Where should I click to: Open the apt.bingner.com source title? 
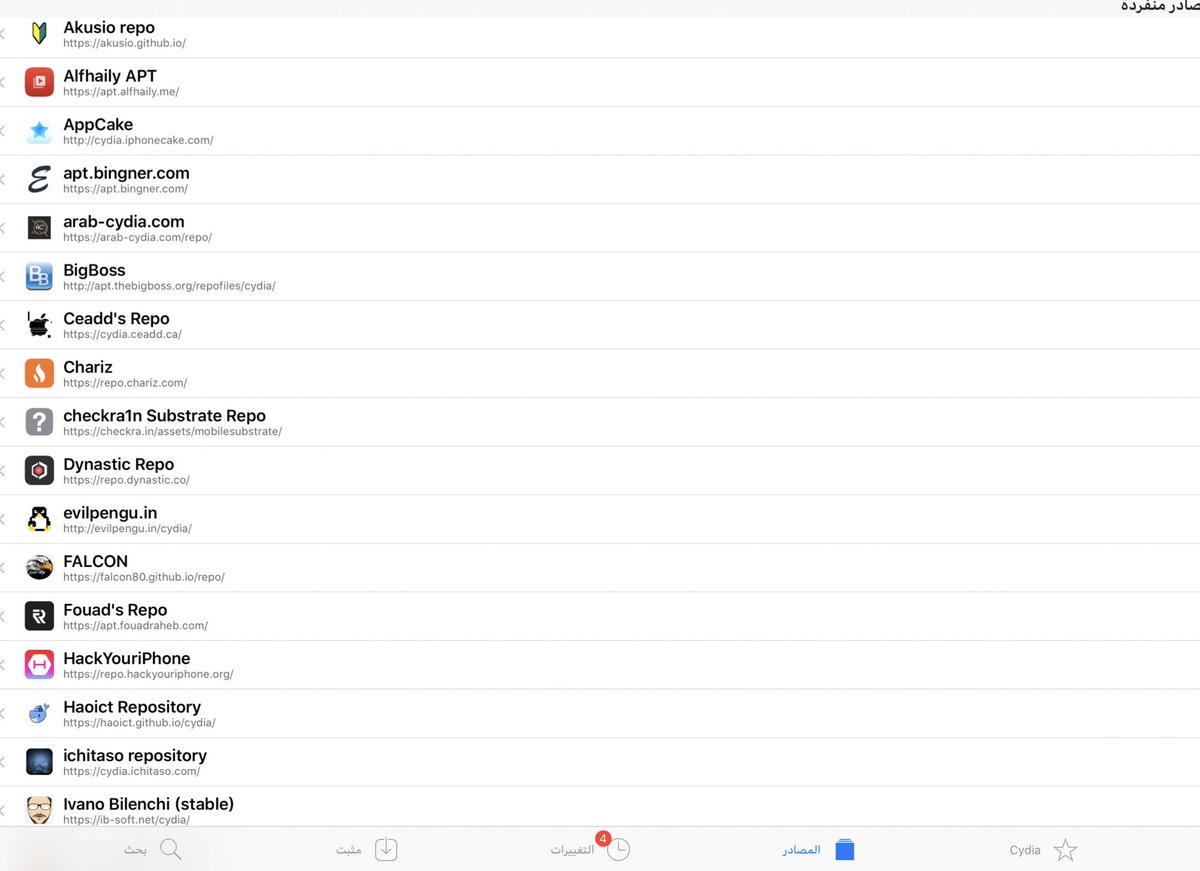[126, 173]
